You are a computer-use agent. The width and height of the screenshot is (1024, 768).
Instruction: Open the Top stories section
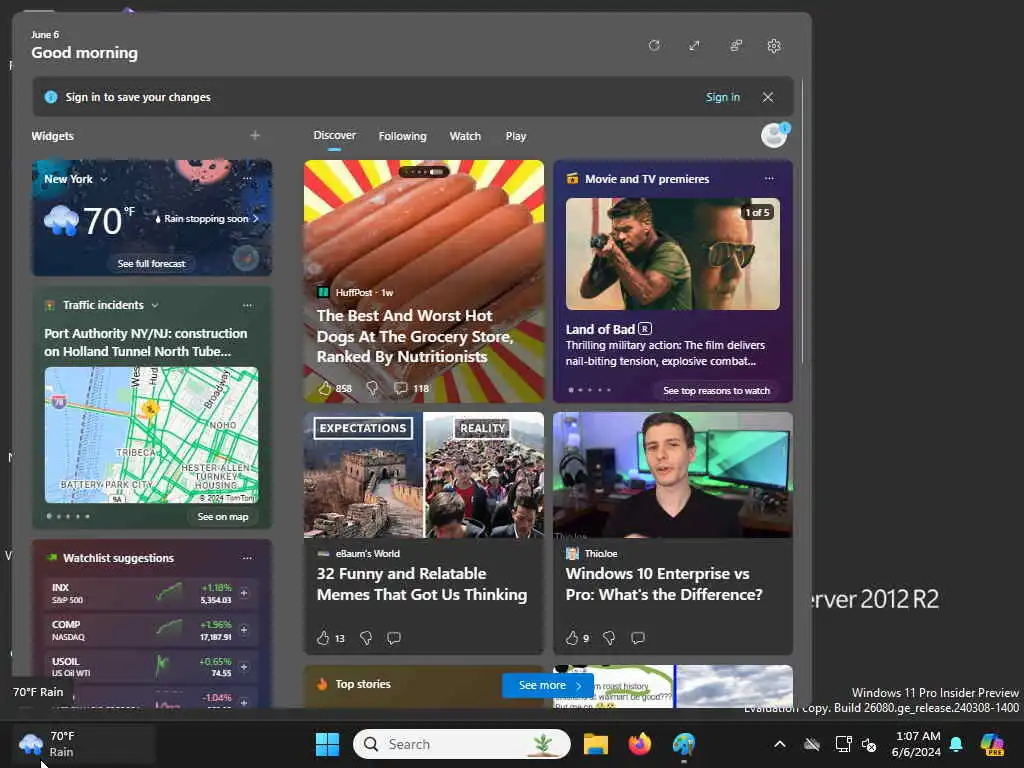(x=363, y=684)
